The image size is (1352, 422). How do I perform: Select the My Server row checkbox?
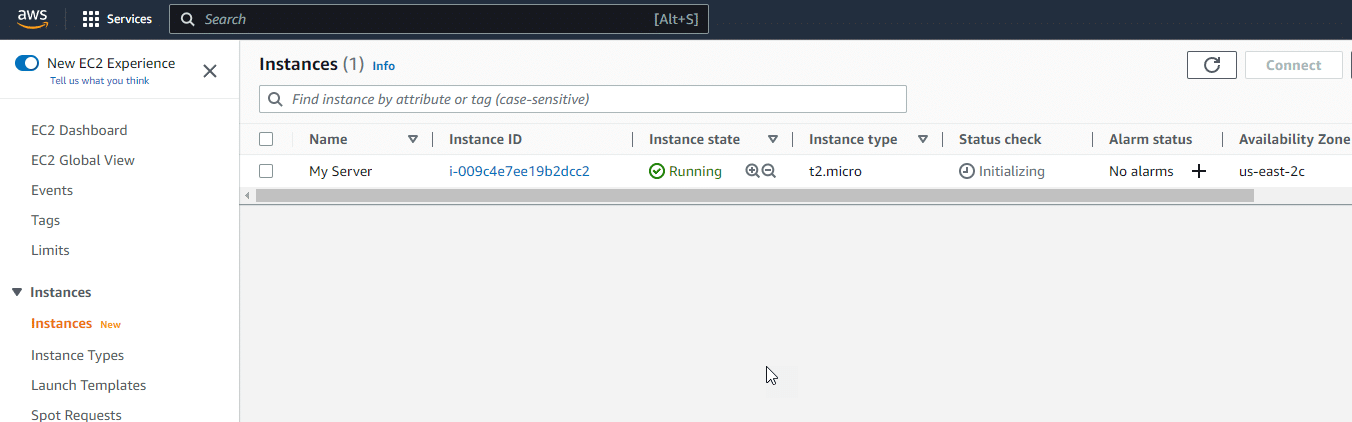tap(266, 171)
